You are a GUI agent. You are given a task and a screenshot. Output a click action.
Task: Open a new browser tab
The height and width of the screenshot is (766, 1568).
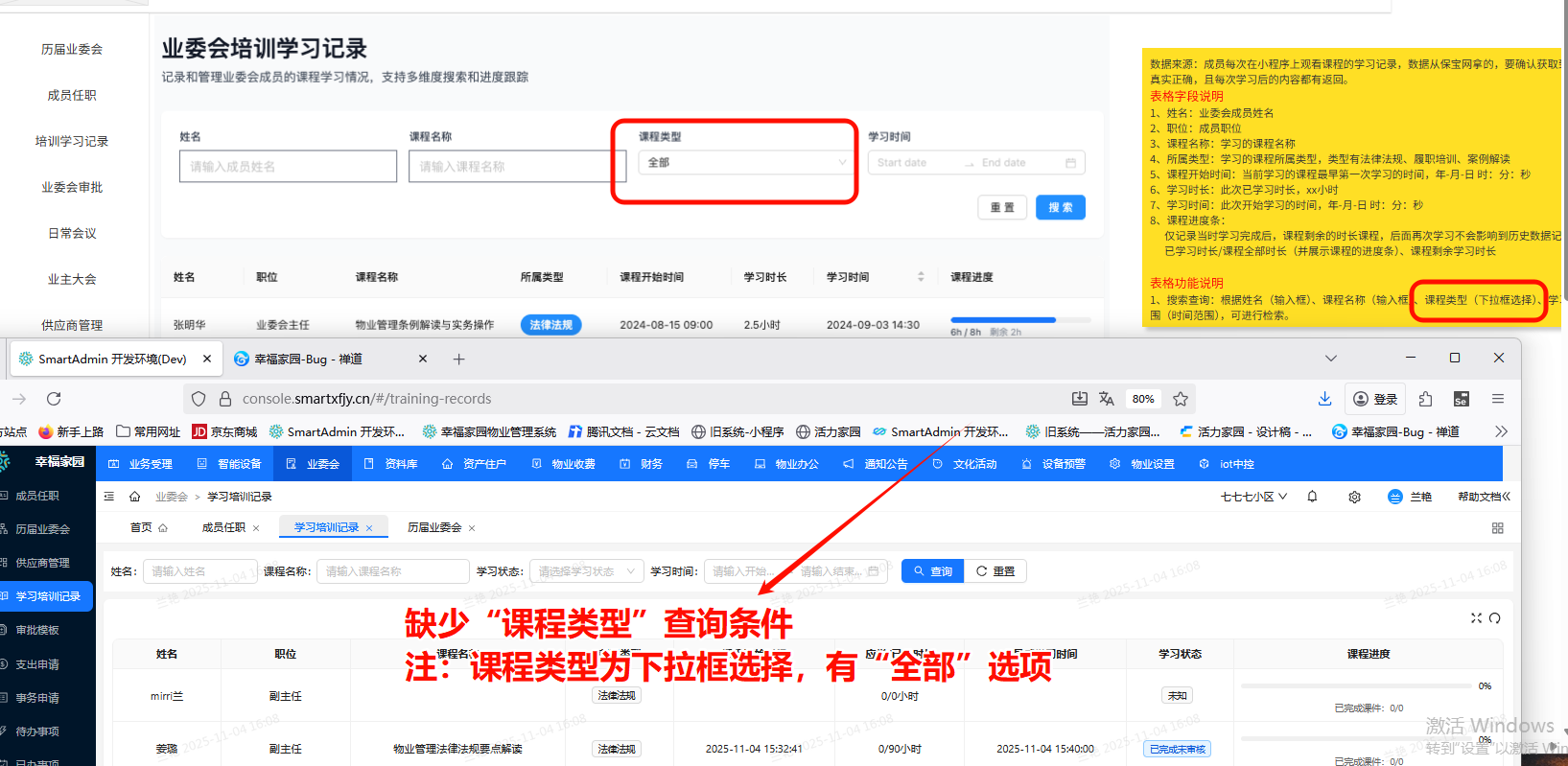click(x=459, y=360)
